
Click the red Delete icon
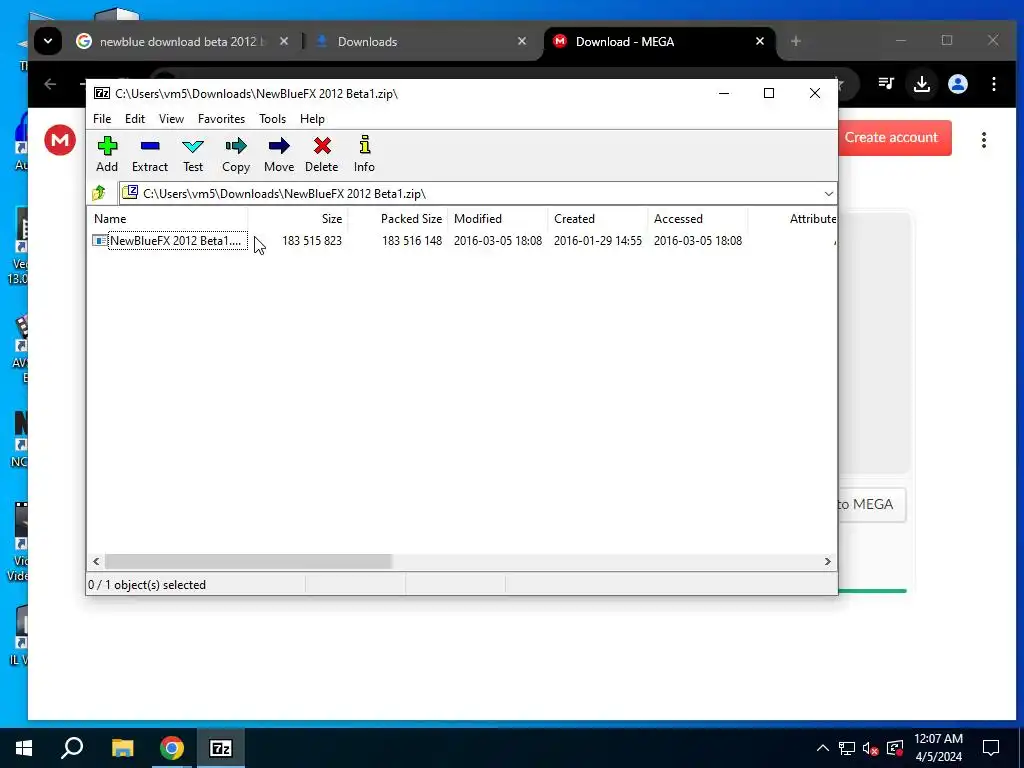click(321, 154)
